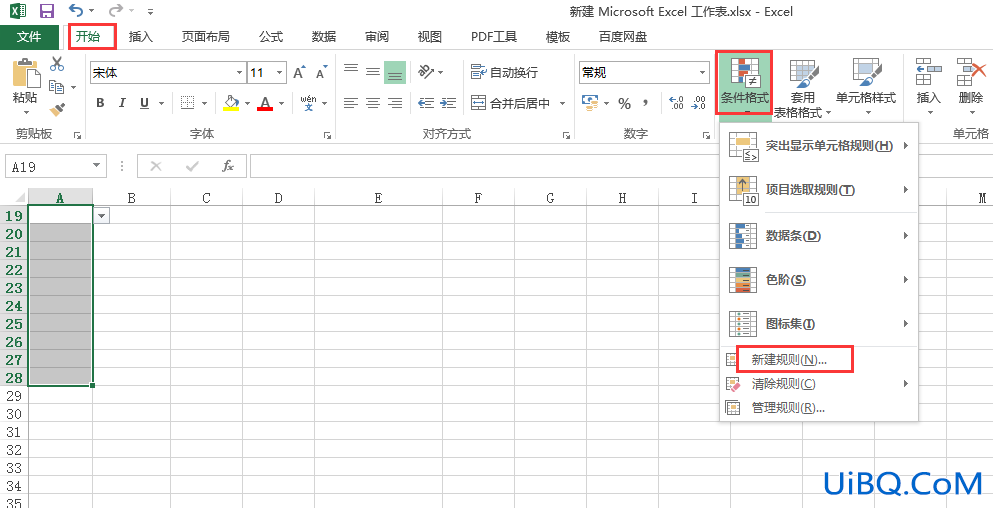Open the 常规 number format dropdown
The image size is (993, 508).
pyautogui.click(x=703, y=73)
